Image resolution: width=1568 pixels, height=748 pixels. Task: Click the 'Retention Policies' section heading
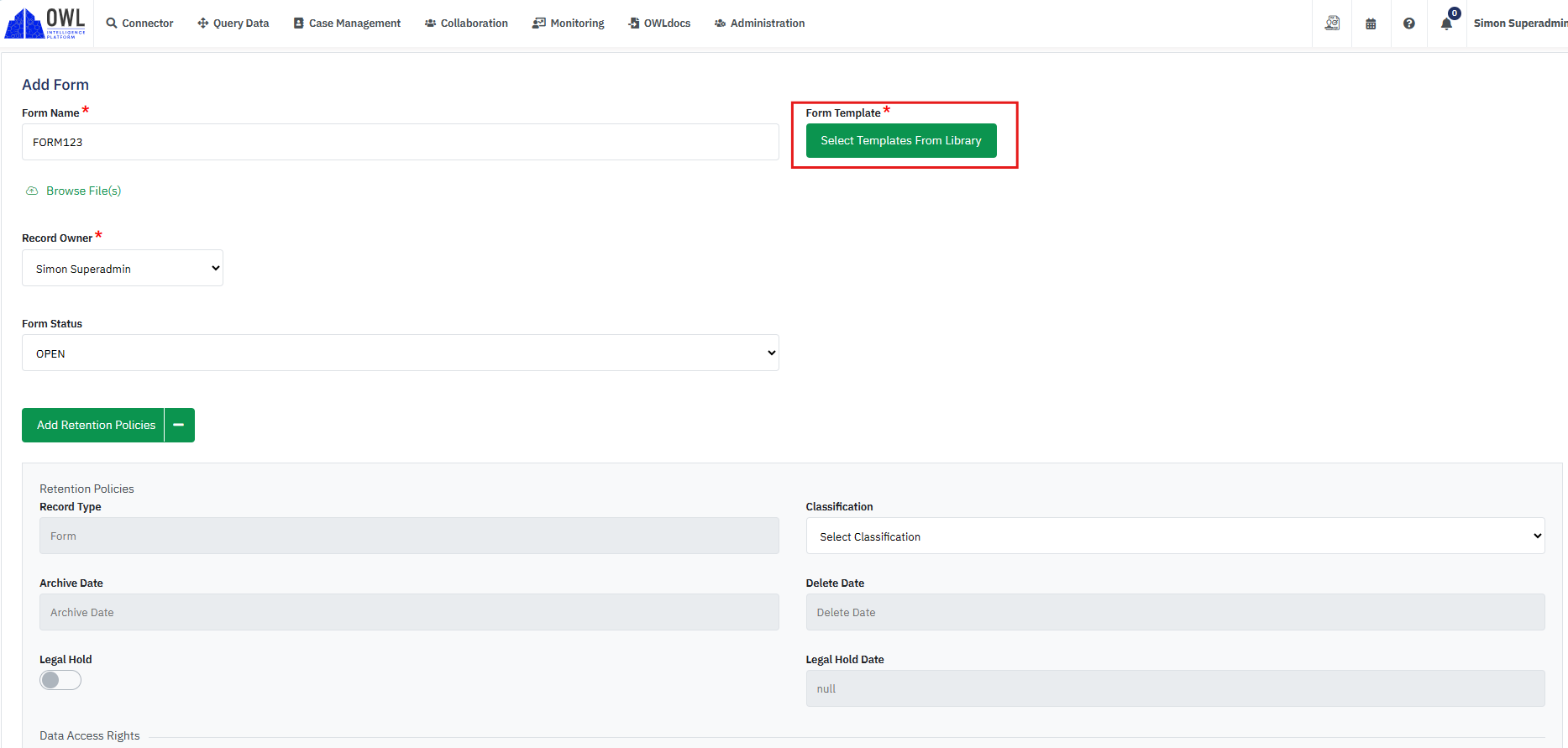87,489
